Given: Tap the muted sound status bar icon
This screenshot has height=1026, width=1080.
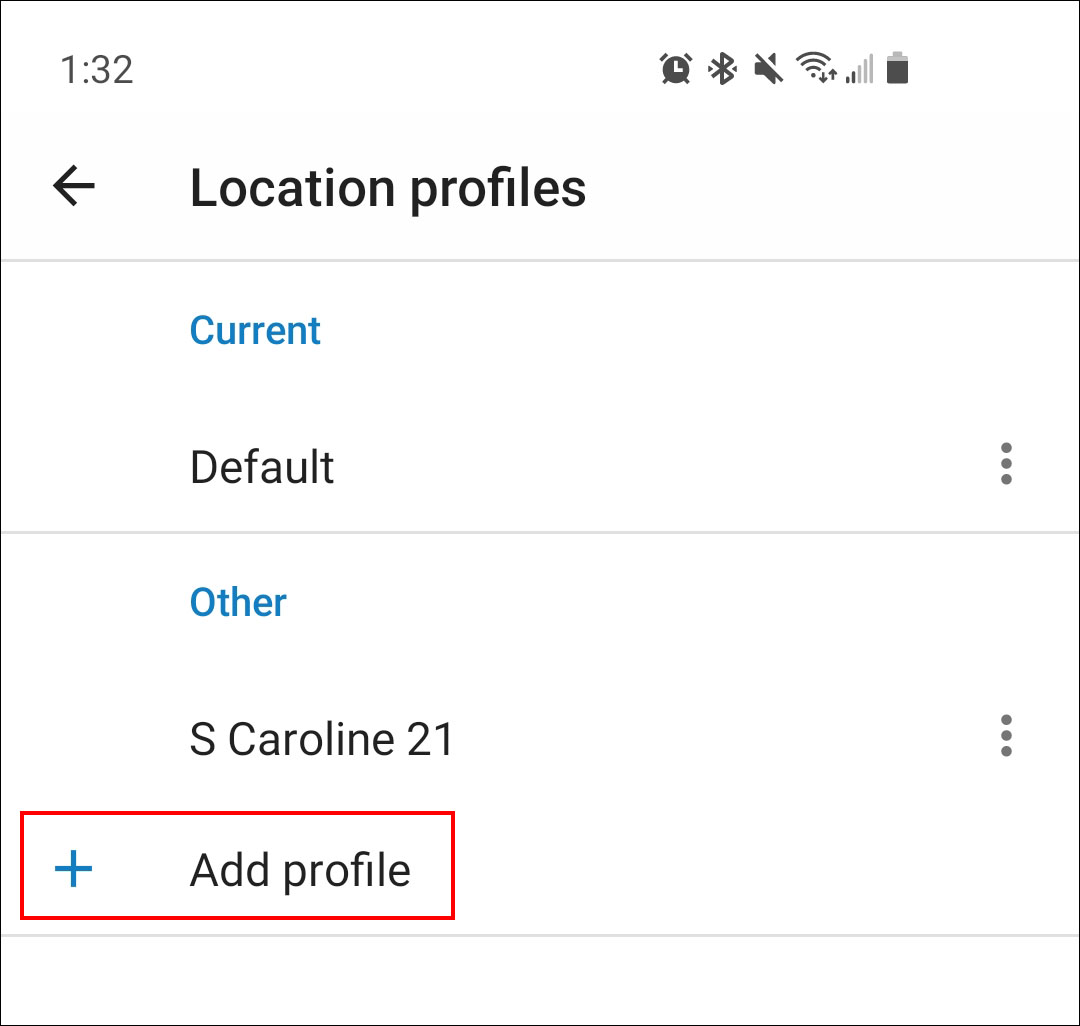Looking at the screenshot, I should [x=766, y=68].
